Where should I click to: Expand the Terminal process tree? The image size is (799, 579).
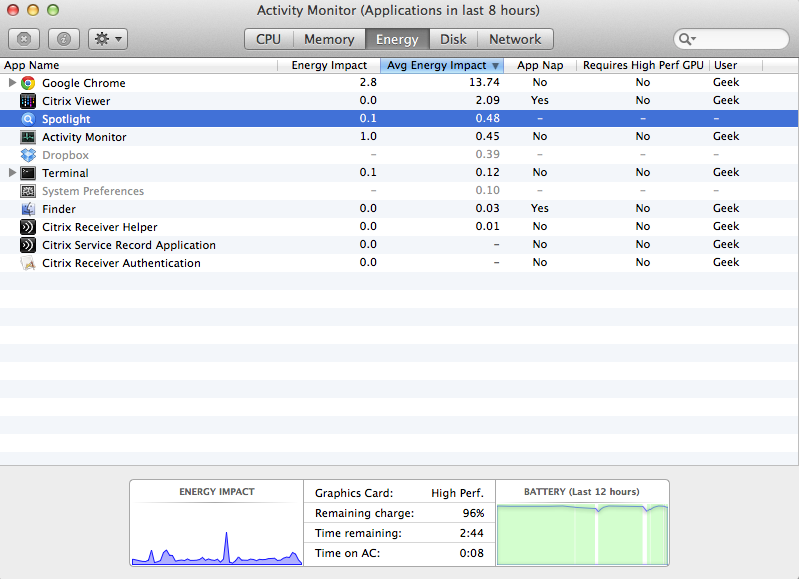point(12,173)
